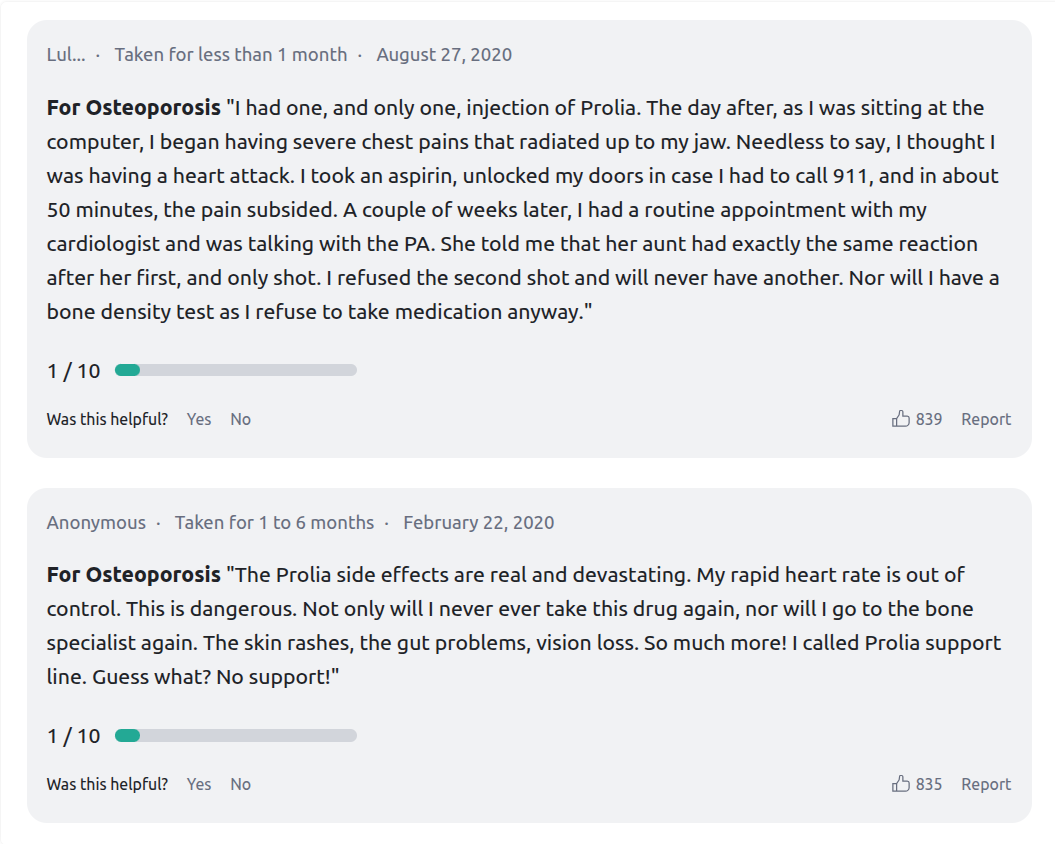Click 'For Osteoporosis' heading in the second review
Screen dimensions: 1055x844
tap(134, 575)
